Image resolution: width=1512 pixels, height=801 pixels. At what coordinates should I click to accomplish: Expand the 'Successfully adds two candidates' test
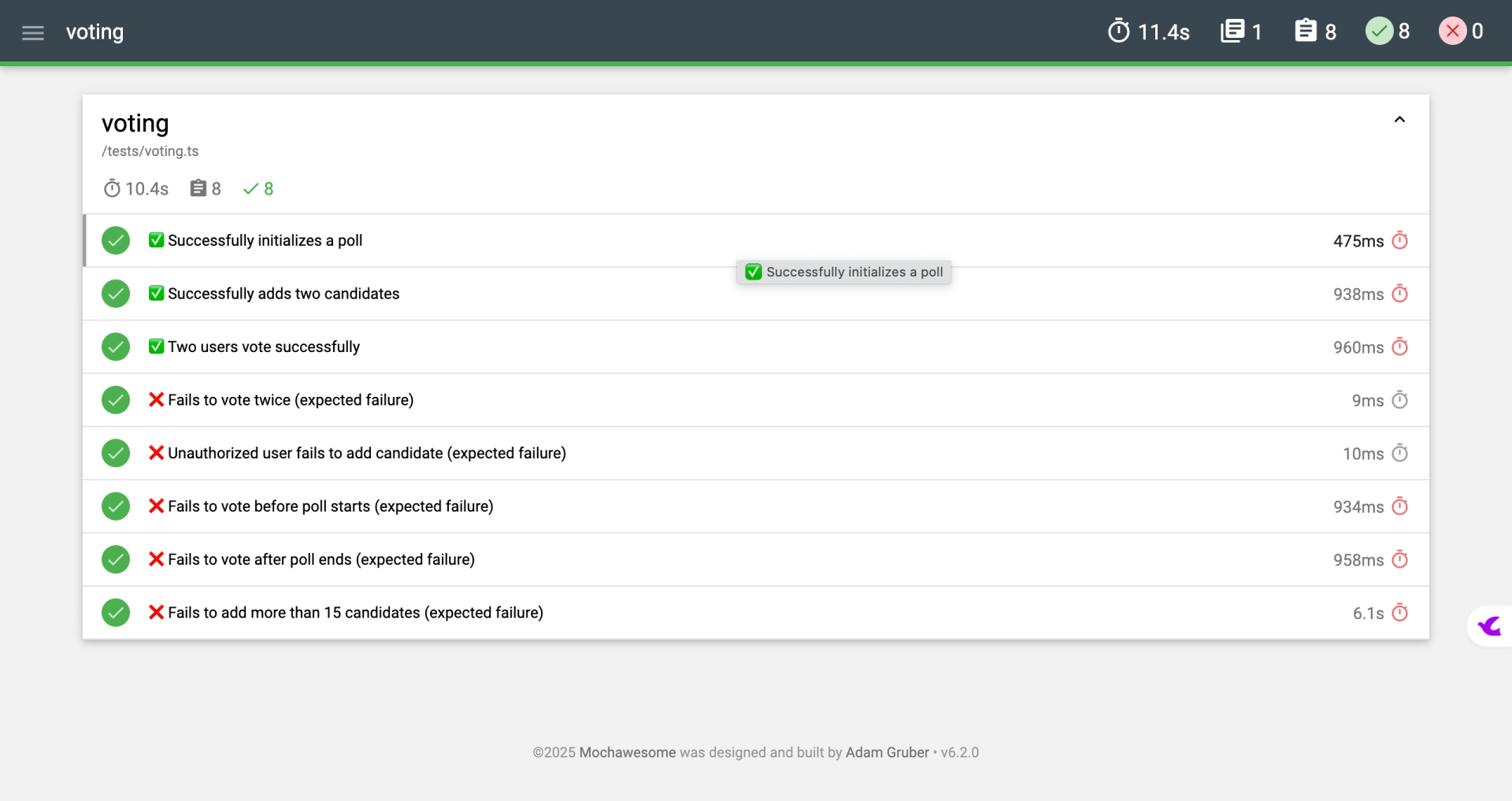pos(756,294)
